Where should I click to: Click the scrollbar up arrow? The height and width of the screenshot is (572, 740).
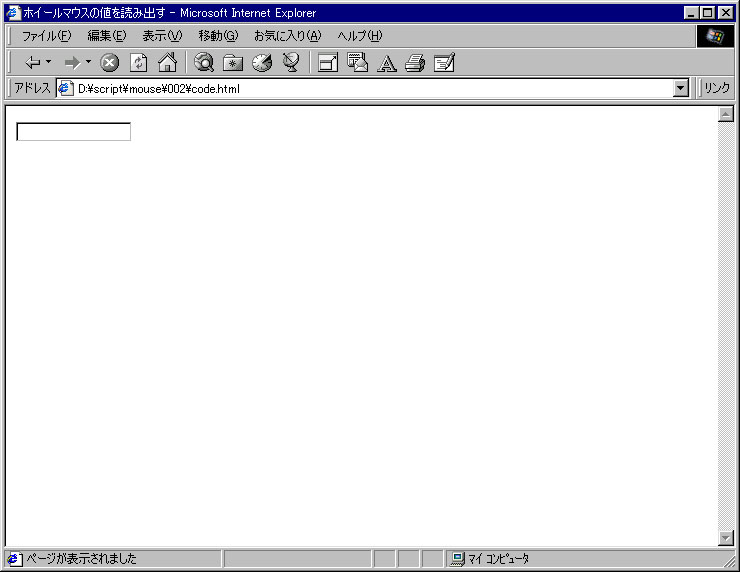pyautogui.click(x=726, y=114)
